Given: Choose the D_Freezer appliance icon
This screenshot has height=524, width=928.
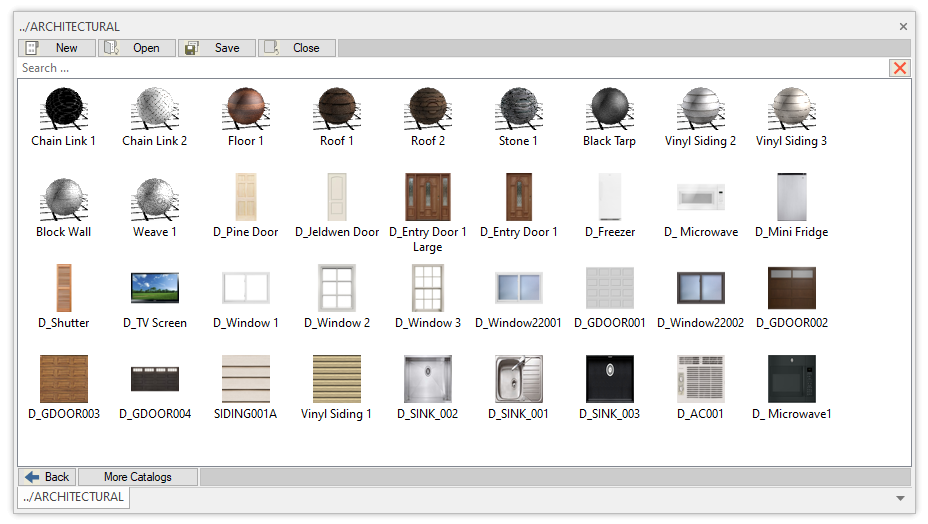Looking at the screenshot, I should pos(610,198).
